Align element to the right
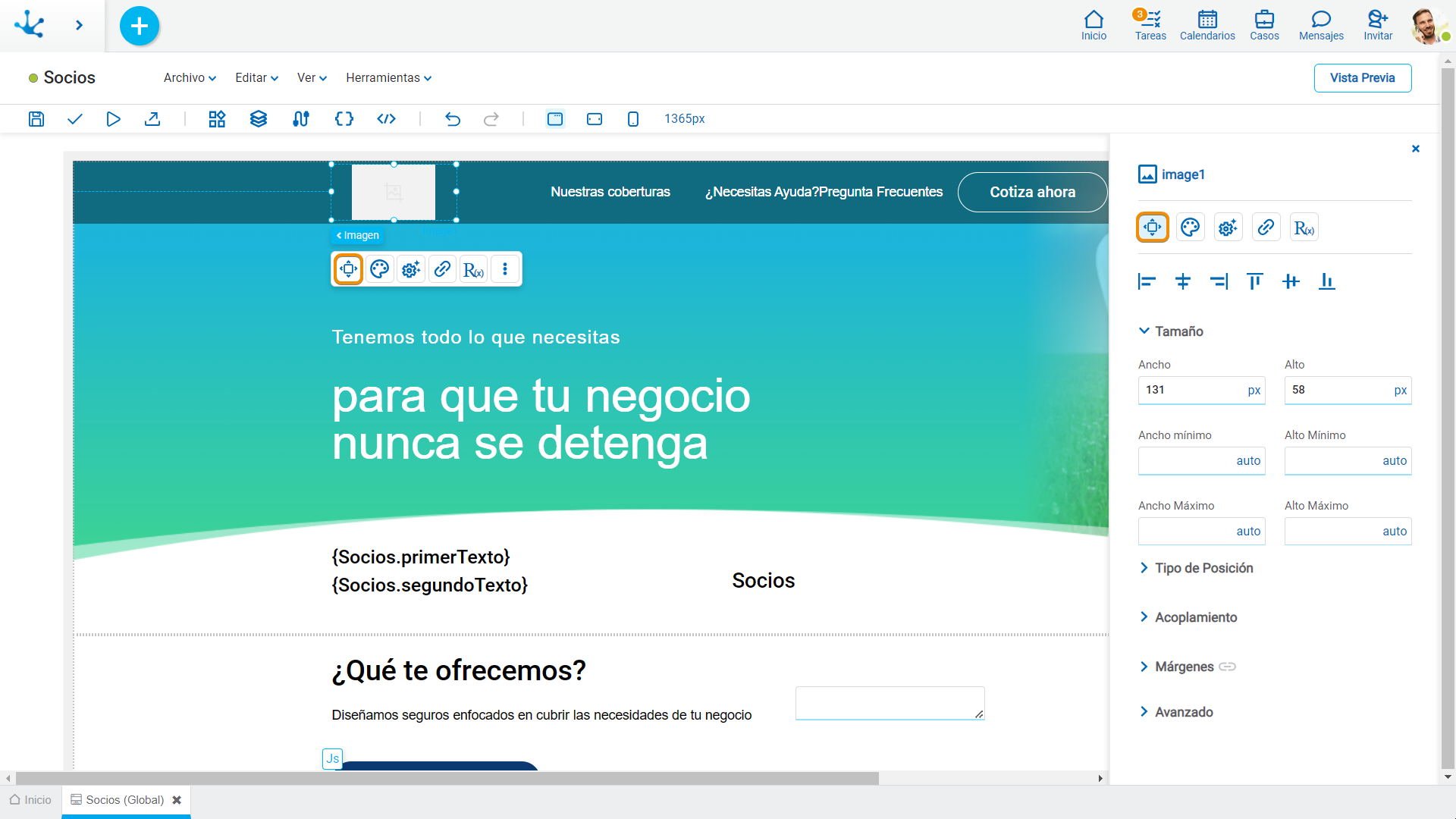Screen dimensions: 1456x819 (1219, 282)
